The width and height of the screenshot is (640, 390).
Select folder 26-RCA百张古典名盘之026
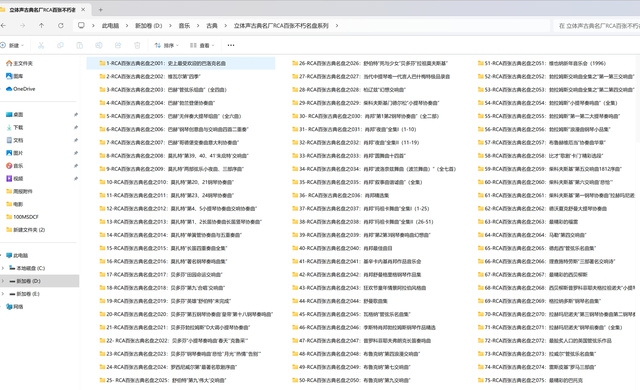tap(370, 63)
